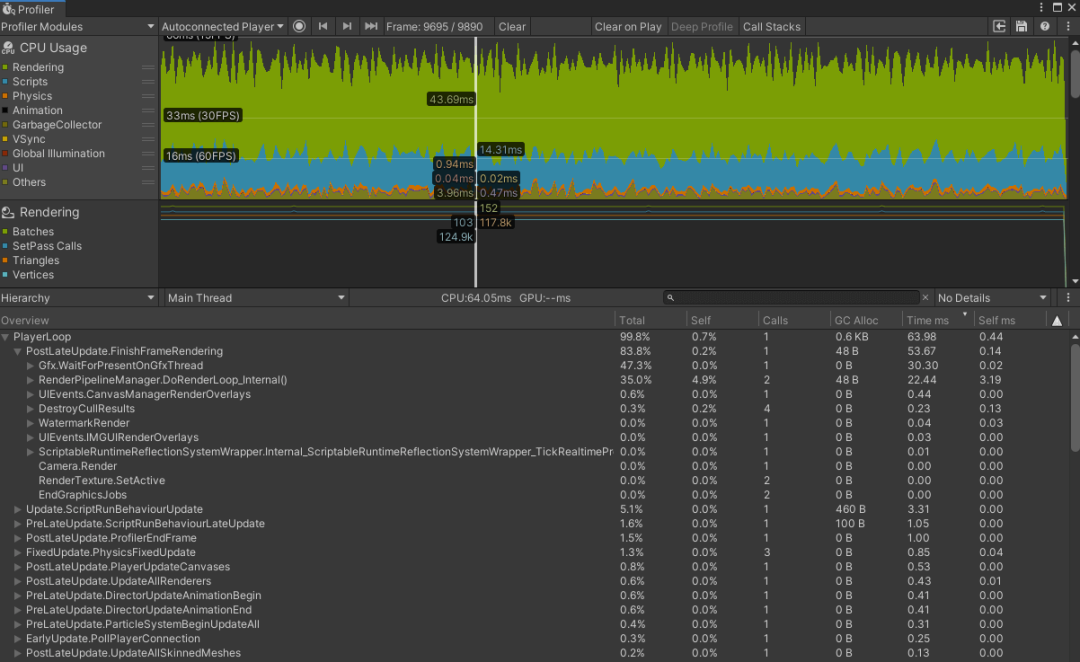Open Hierarchy view dropdown
This screenshot has height=662, width=1080.
pyautogui.click(x=78, y=298)
